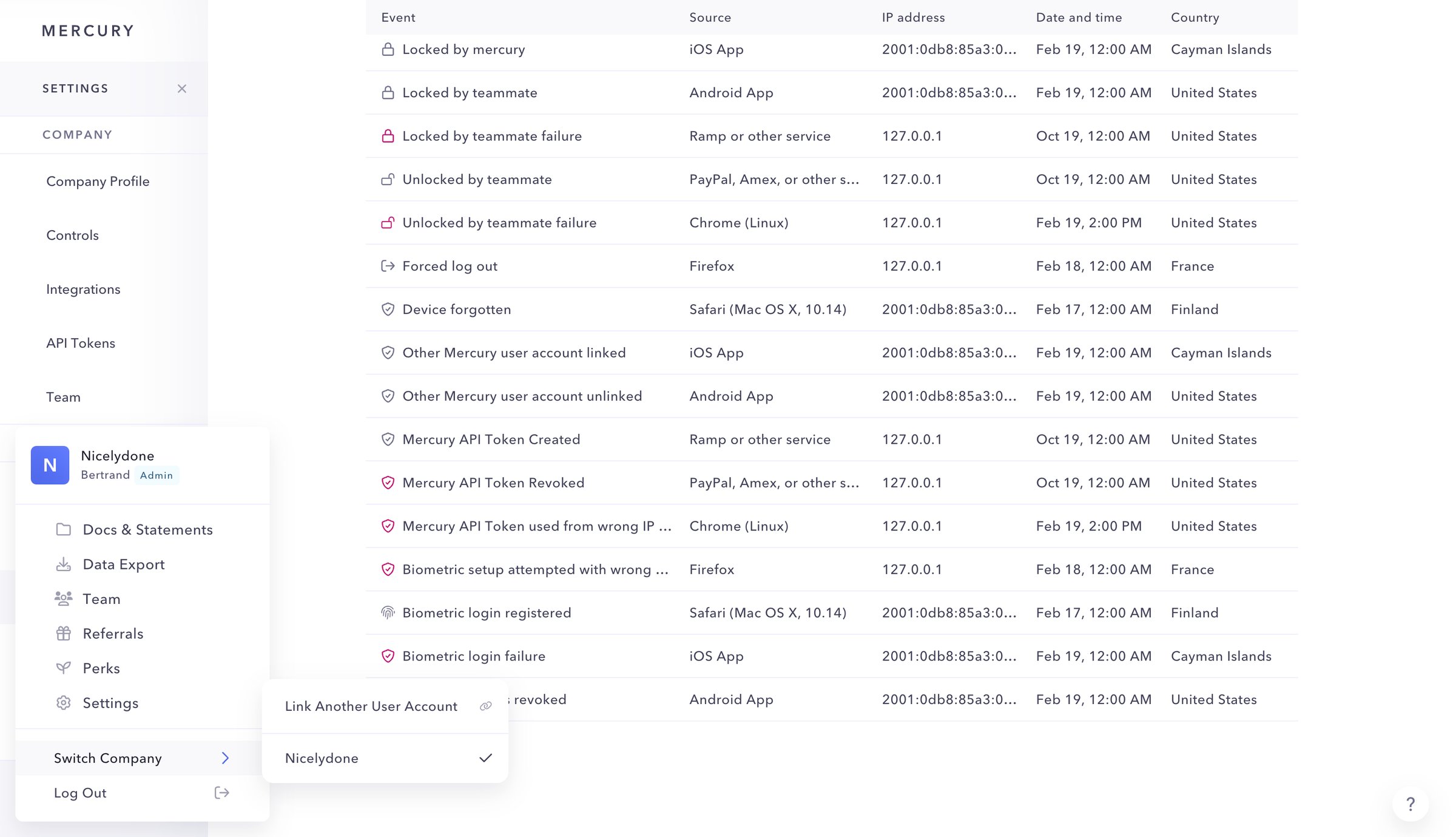
Task: Click the red shield for API Token used from wrong IP
Action: [388, 526]
